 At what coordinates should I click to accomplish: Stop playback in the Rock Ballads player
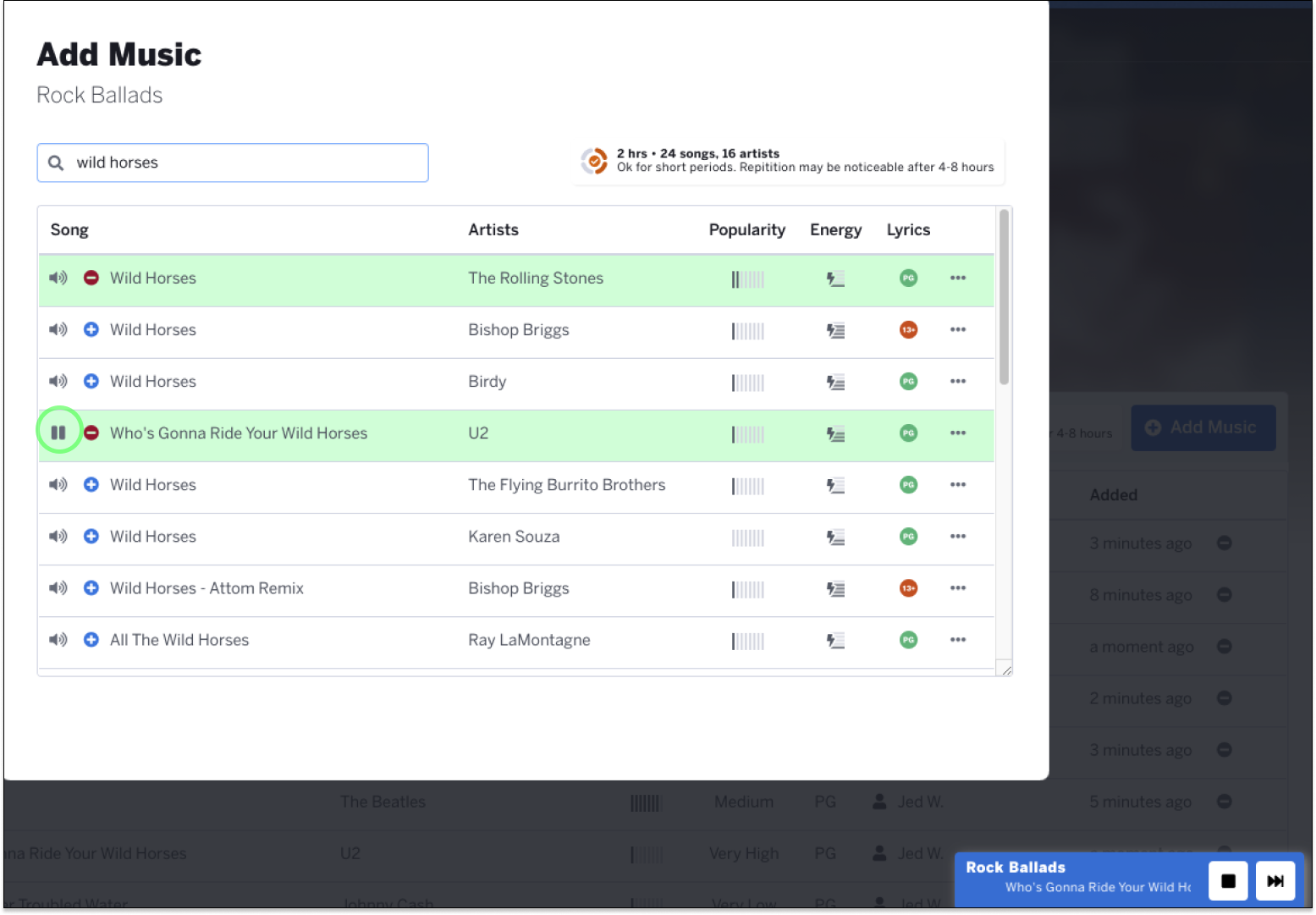(x=1228, y=881)
